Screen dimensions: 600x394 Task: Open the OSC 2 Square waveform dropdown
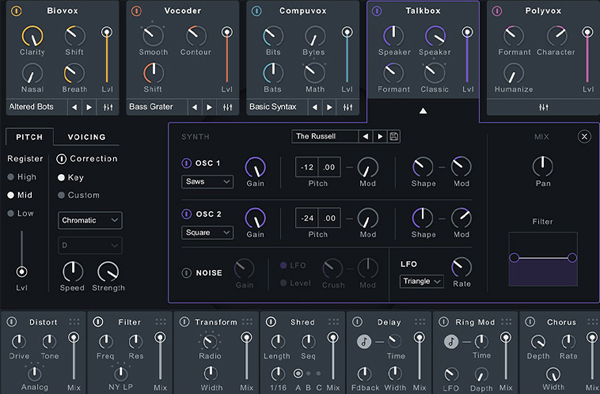[207, 233]
